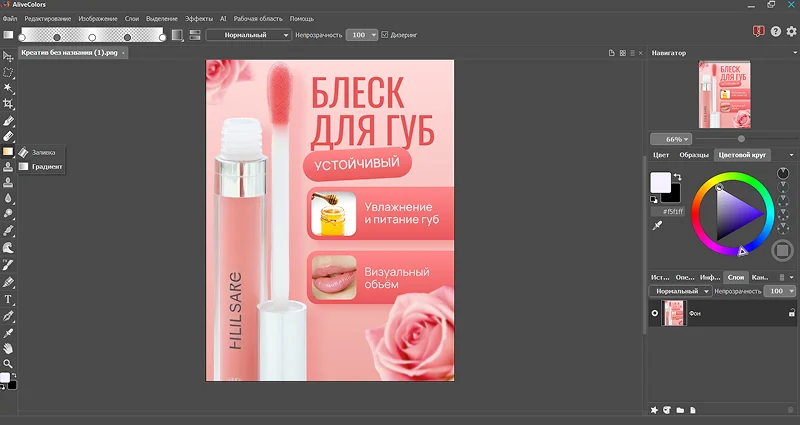Click the active Gradient tool toolbar icon
The width and height of the screenshot is (800, 425).
[x=8, y=152]
